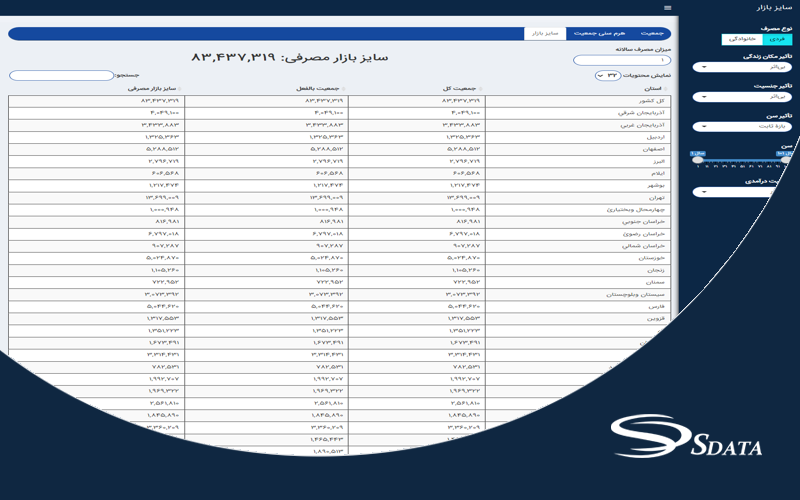800x500 pixels.
Task: Click the سایز بازار title in header
Action: (771, 7)
